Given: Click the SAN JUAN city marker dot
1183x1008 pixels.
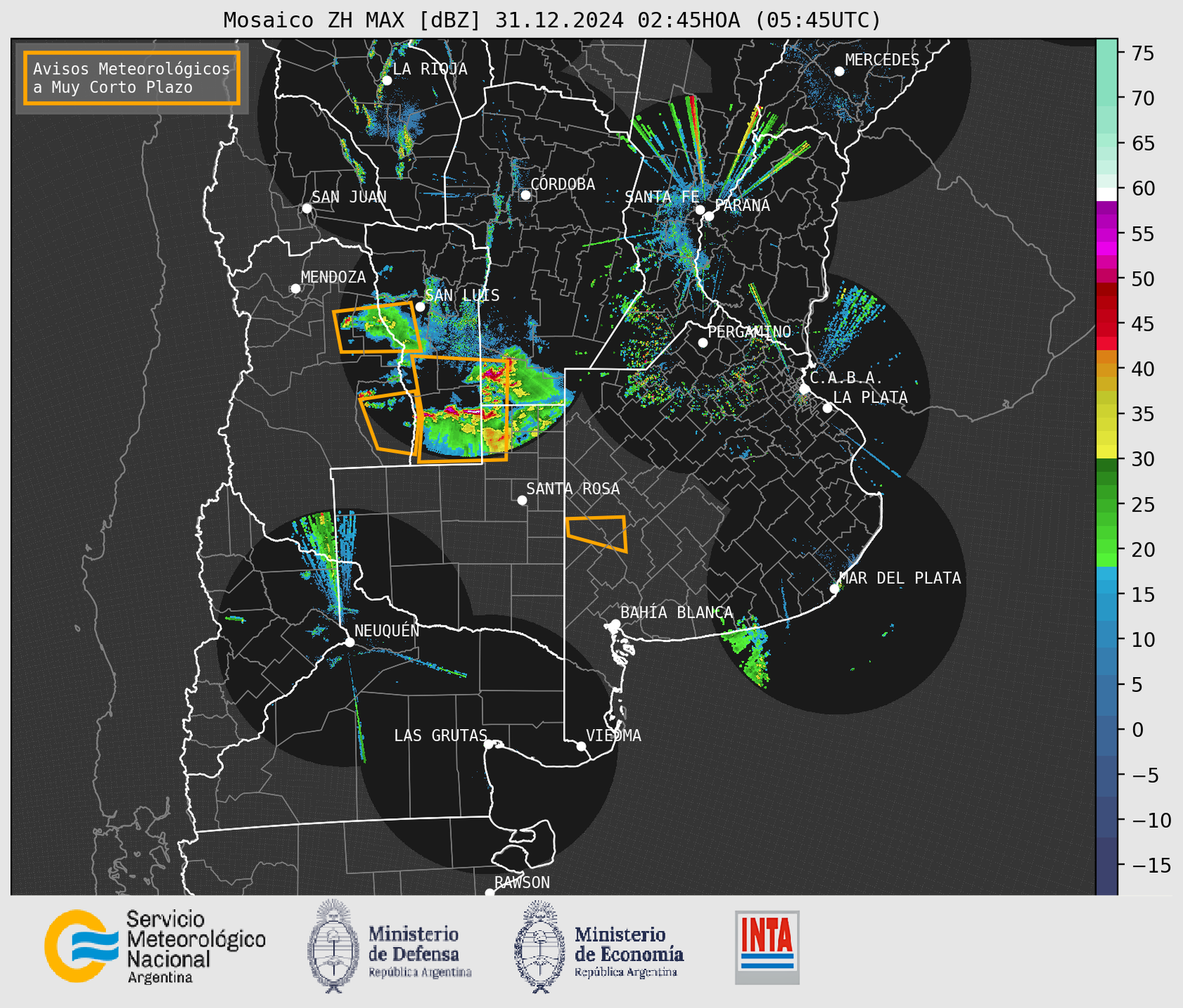Looking at the screenshot, I should pos(306,208).
